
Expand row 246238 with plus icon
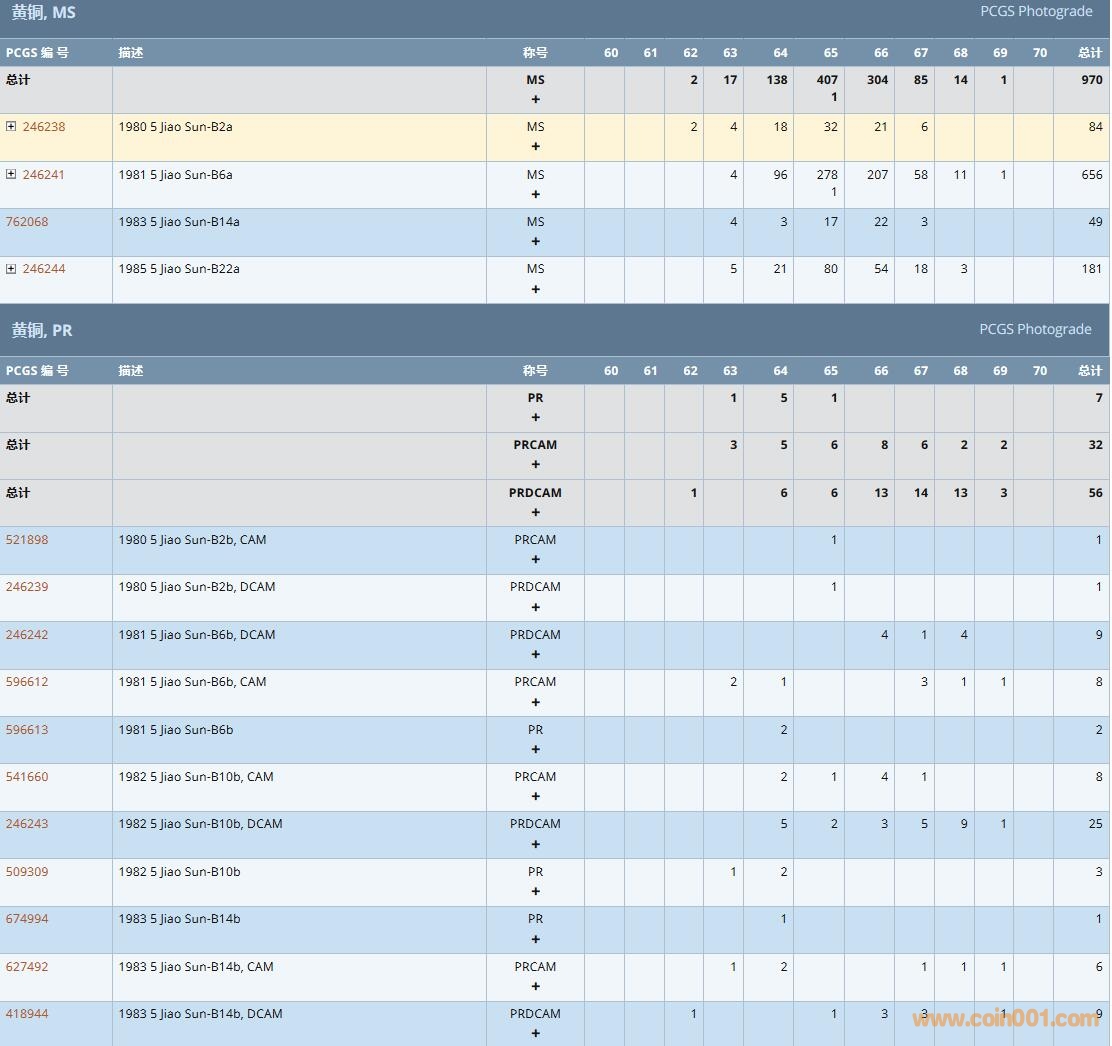point(11,127)
